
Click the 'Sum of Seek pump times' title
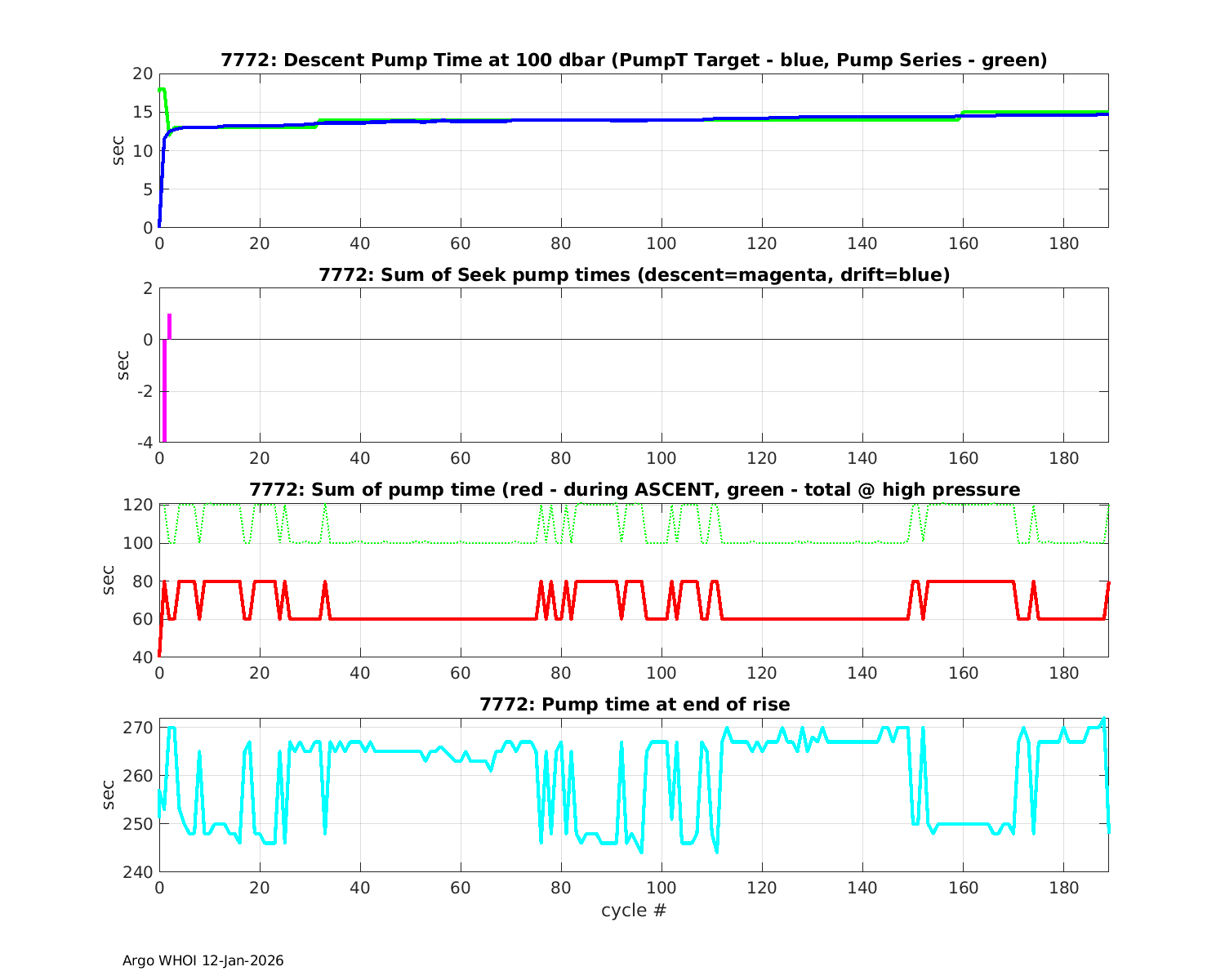(x=634, y=275)
